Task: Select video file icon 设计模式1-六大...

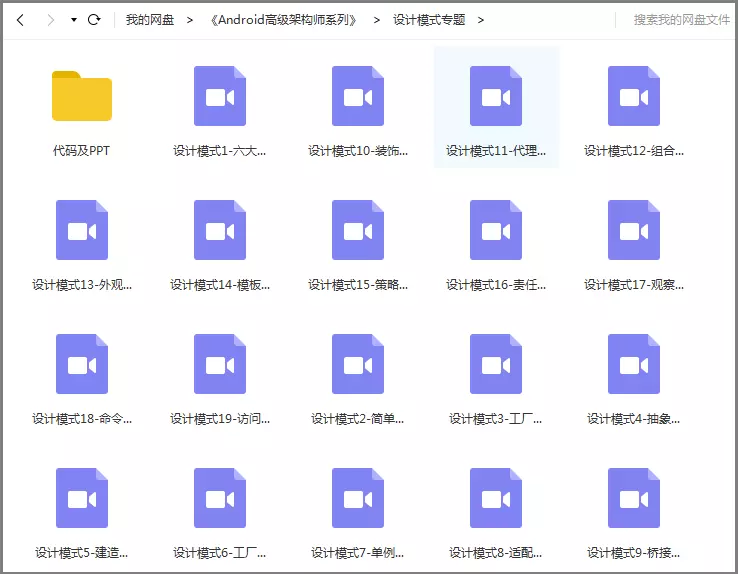Action: tap(220, 96)
